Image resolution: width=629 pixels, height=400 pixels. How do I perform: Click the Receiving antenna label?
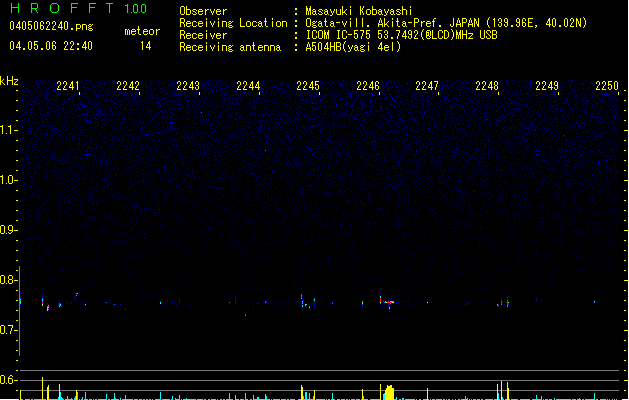tap(230, 47)
